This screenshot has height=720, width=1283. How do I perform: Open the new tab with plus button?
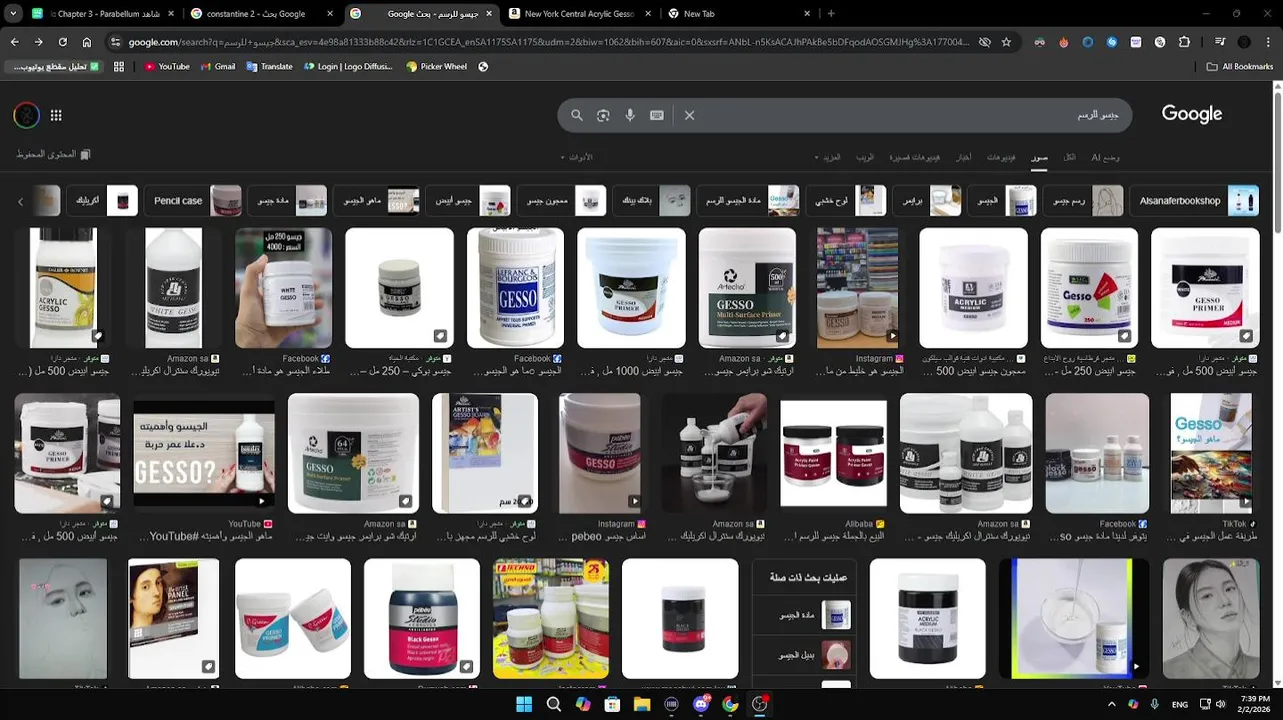tap(830, 14)
